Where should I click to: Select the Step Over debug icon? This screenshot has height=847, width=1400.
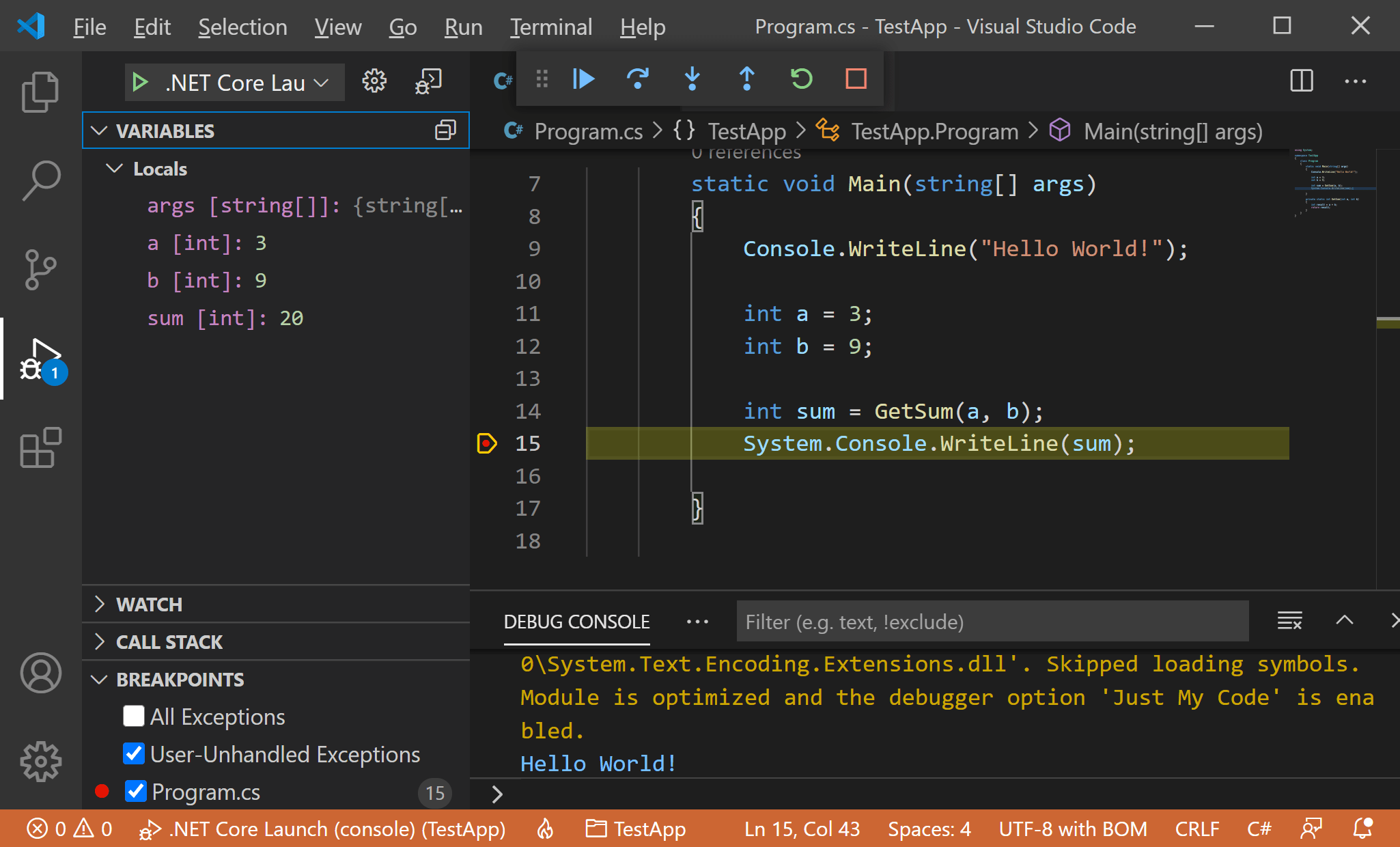(x=638, y=79)
